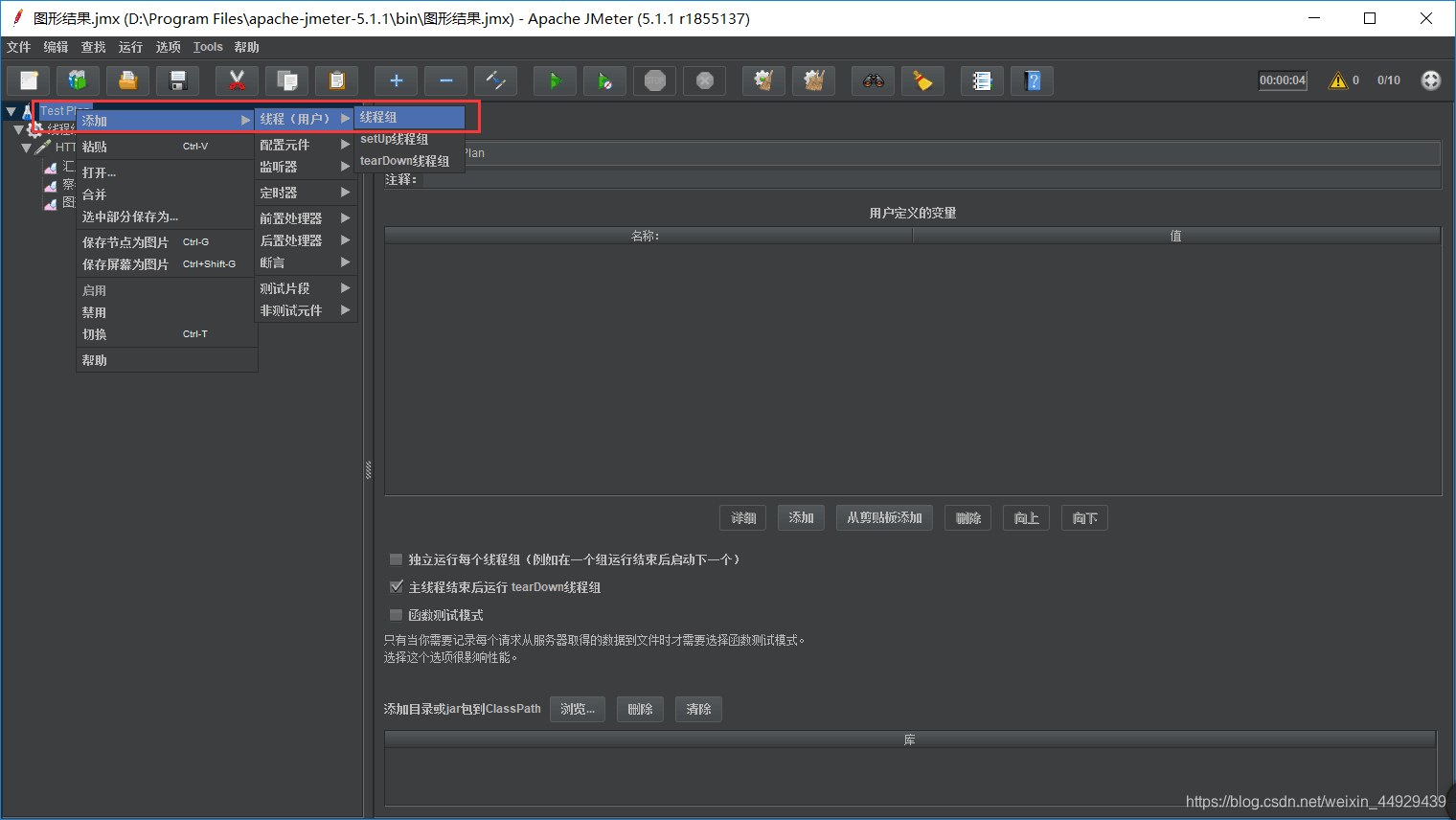Screen dimensions: 1456x820
Task: Open the Templates toolbar icon
Action: [78, 80]
